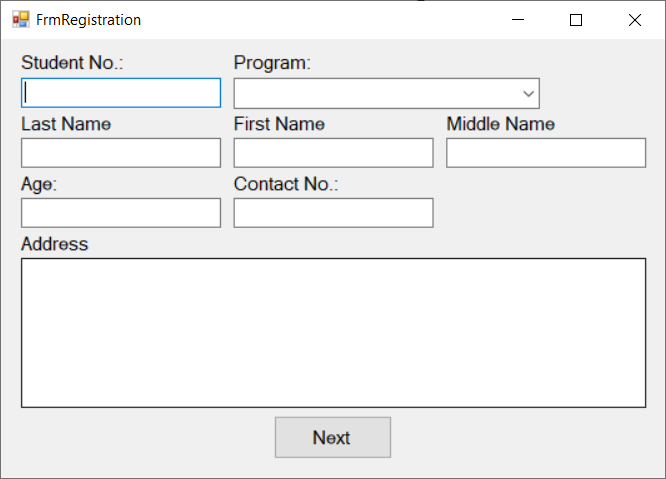Click the Next button
Screen dimensions: 666x479
pyautogui.click(x=333, y=437)
